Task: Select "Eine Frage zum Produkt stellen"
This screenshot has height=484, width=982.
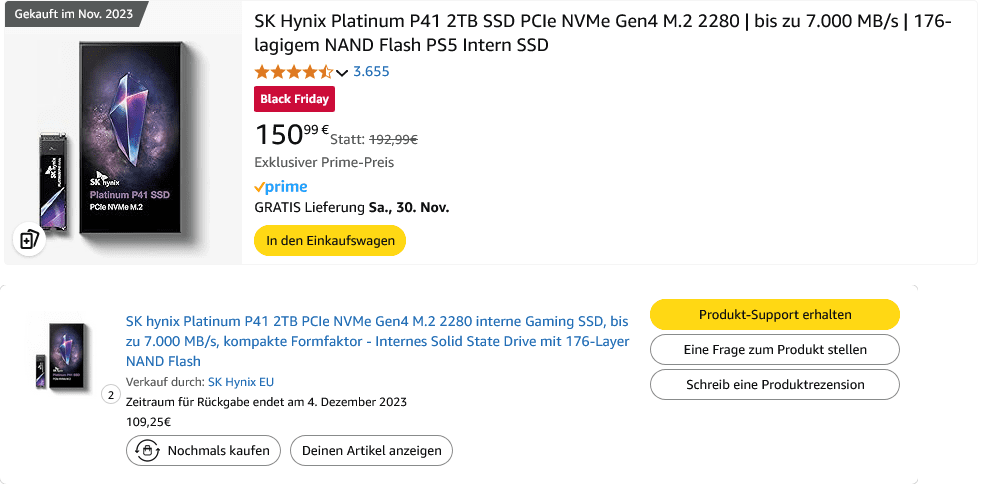Action: coord(775,350)
